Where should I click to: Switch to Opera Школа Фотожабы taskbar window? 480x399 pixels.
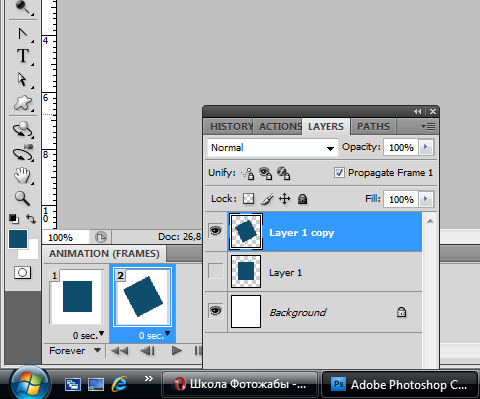pos(239,384)
